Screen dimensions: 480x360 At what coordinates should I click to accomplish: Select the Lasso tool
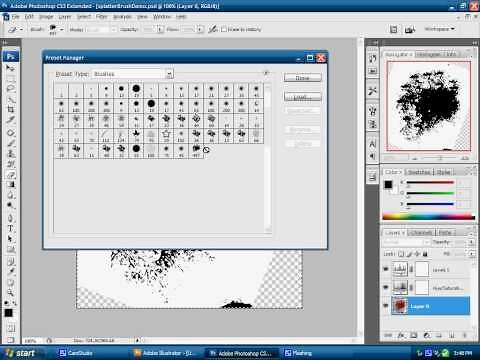pos(10,89)
